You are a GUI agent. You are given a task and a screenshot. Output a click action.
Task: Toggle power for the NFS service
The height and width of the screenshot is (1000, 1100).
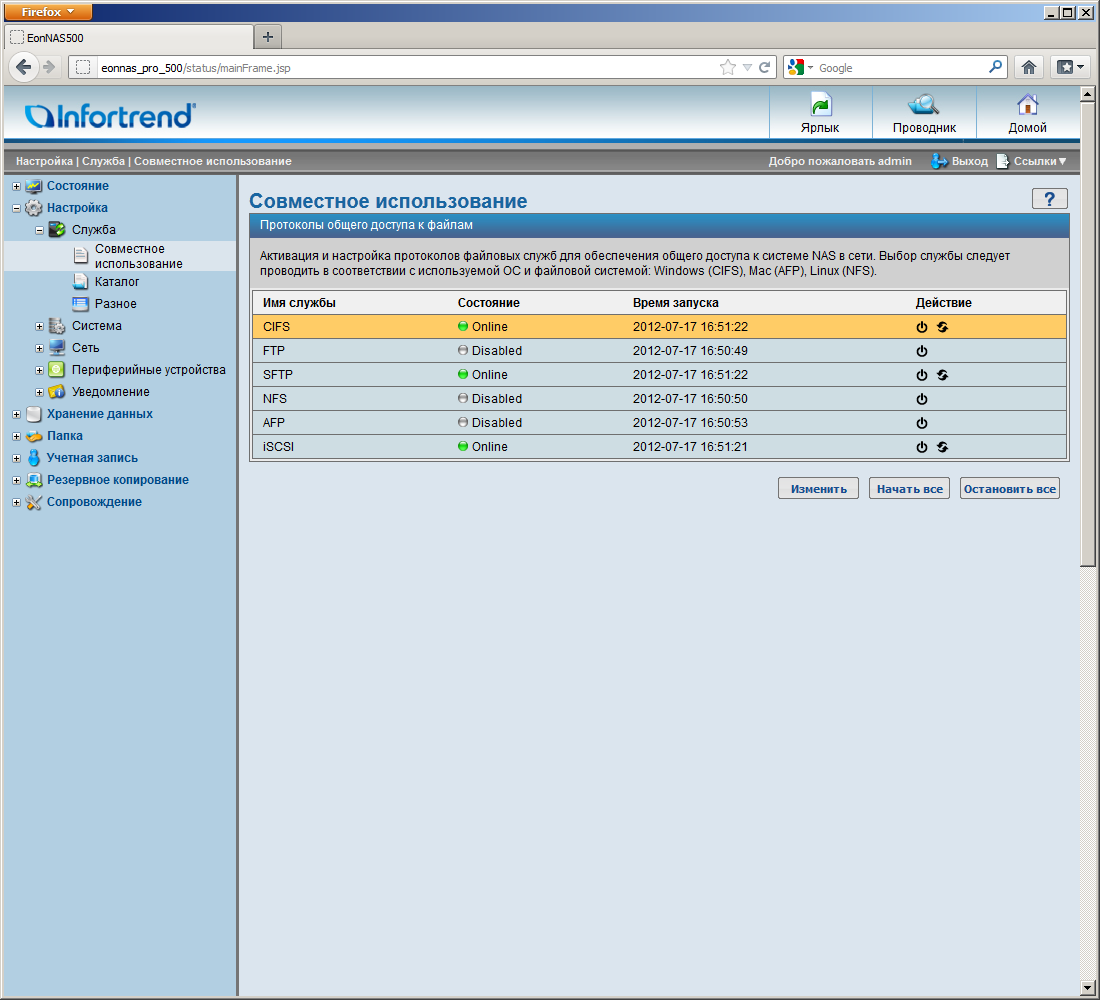pos(922,399)
